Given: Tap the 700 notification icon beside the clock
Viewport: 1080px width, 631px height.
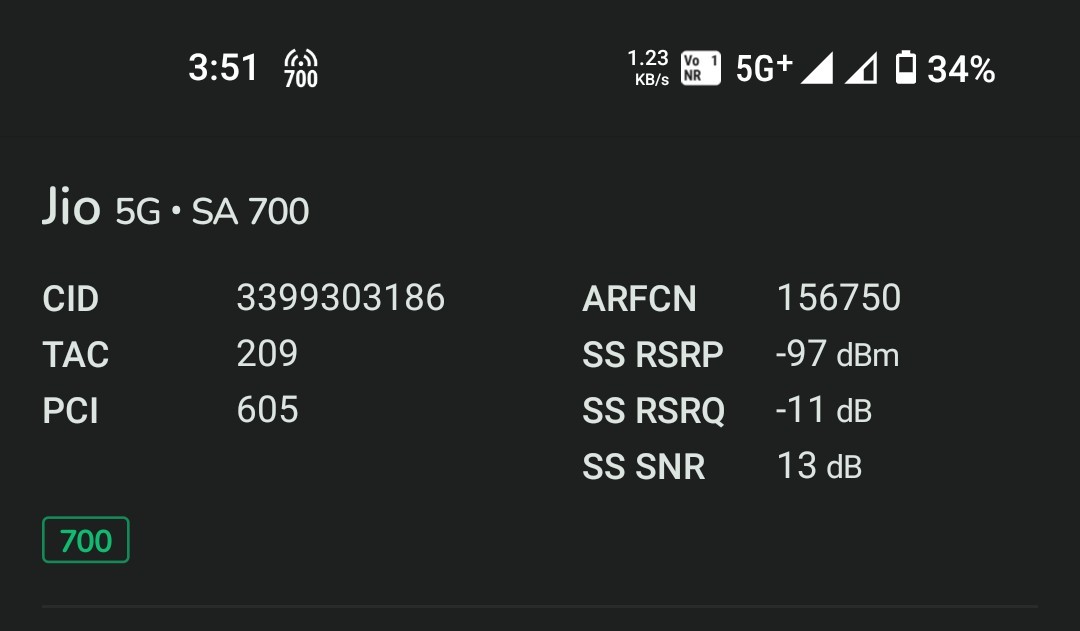Looking at the screenshot, I should pyautogui.click(x=300, y=68).
